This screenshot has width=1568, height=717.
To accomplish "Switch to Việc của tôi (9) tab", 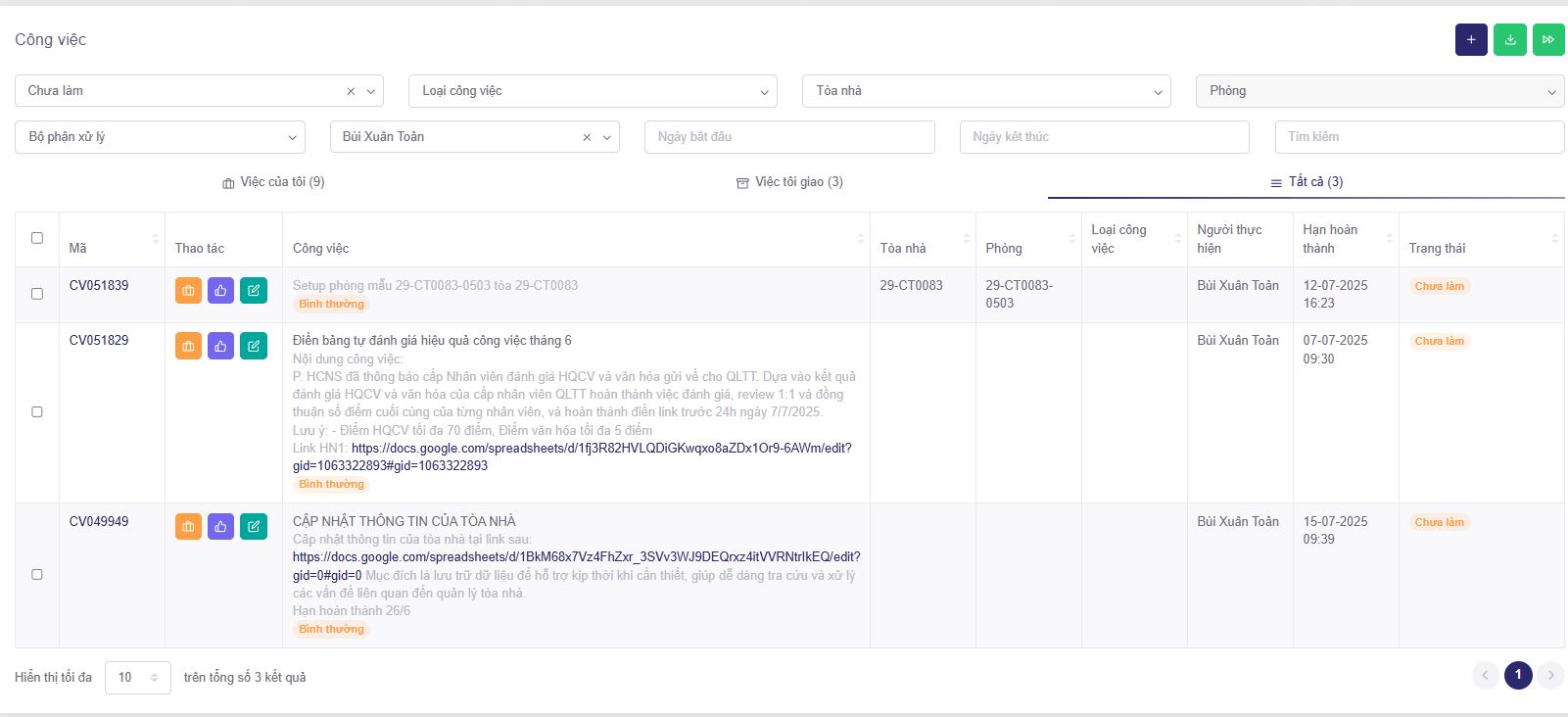I will point(273,182).
